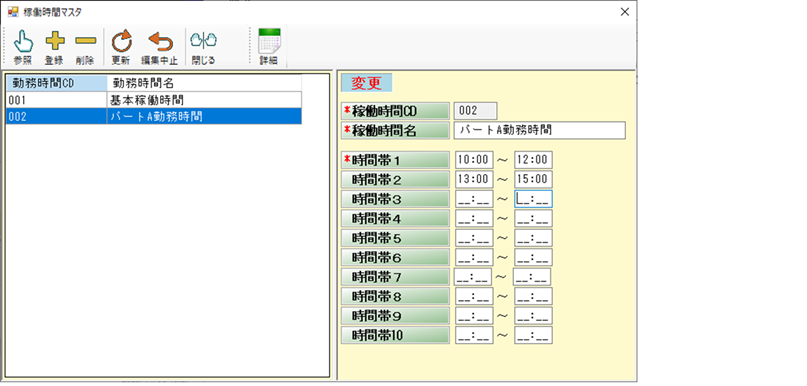Focus the 時間帯3 start time field
Viewport: 807px width, 386px height.
[474, 199]
